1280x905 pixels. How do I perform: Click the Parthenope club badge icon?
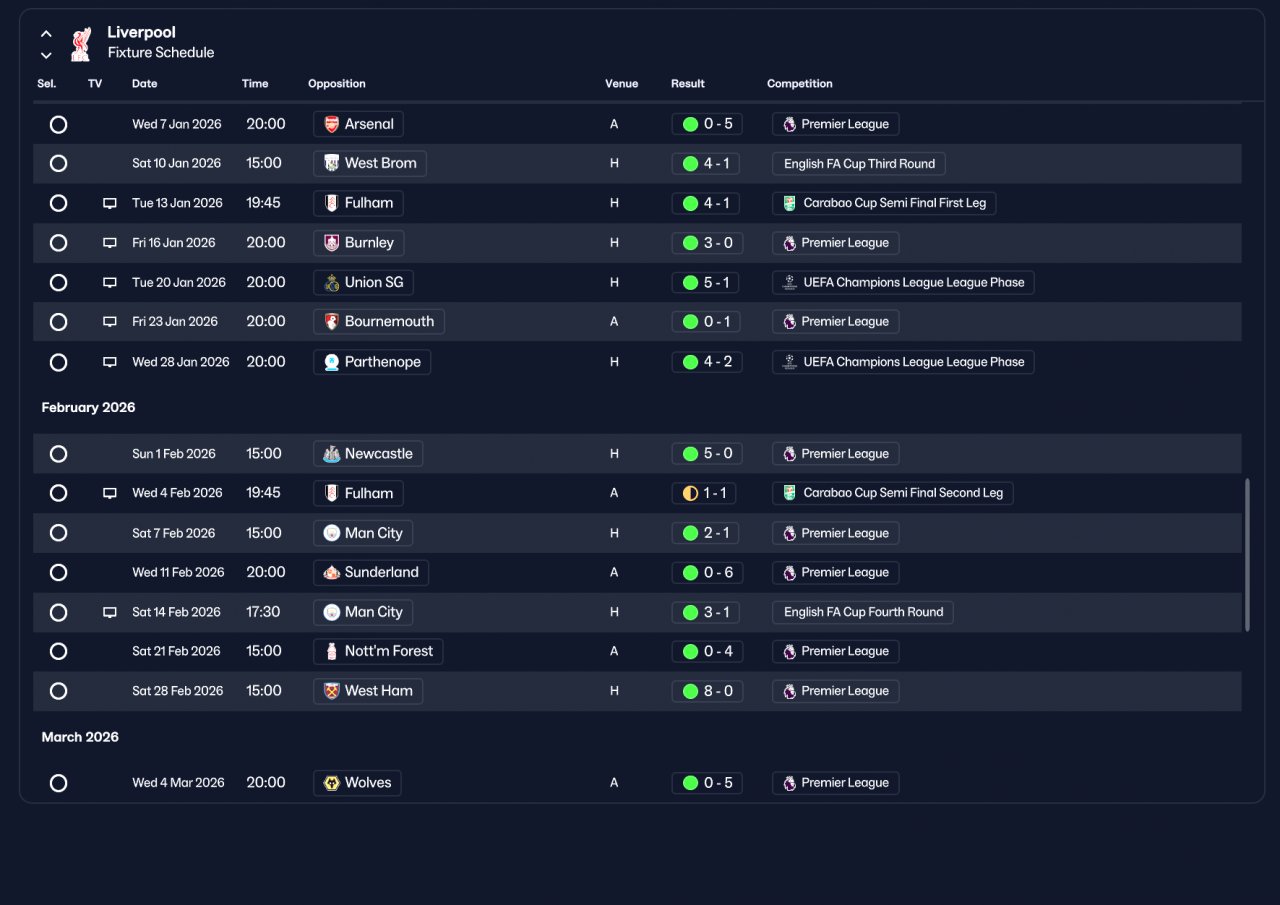pos(332,362)
